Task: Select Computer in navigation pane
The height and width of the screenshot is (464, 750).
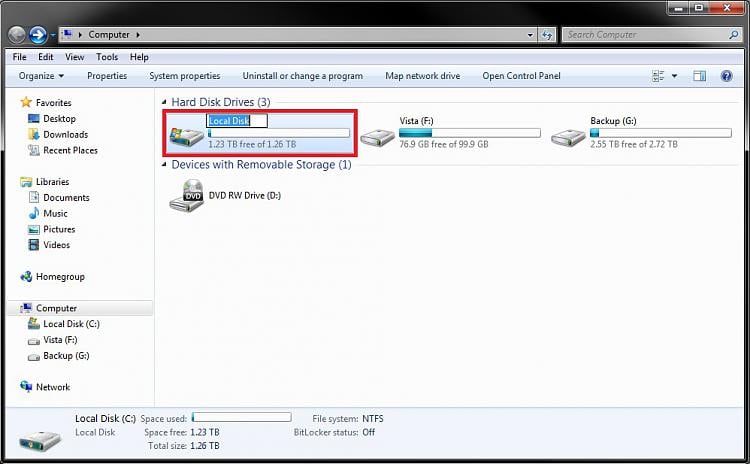Action: coord(56,308)
